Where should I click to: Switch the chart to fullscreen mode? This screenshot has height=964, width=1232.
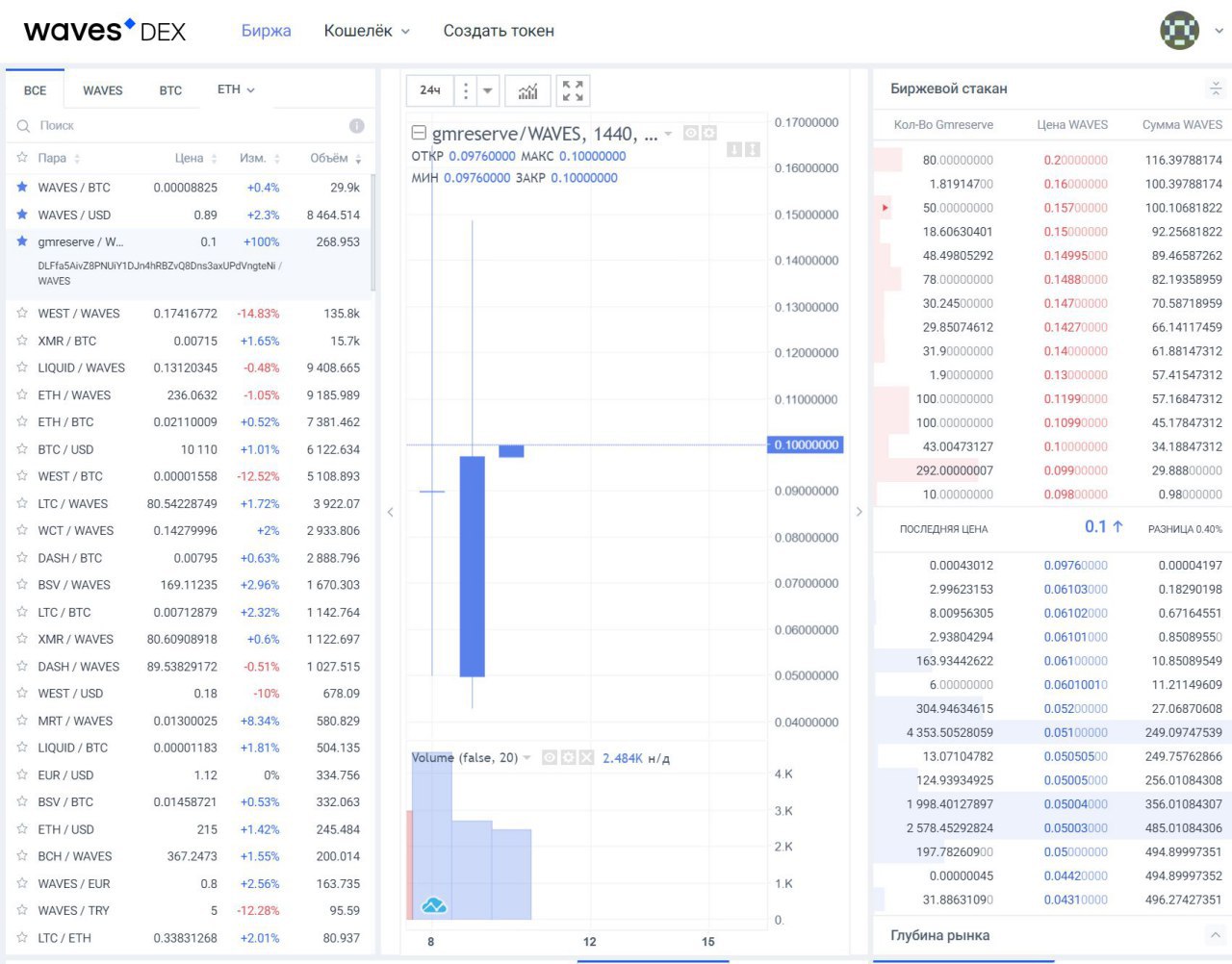pos(573,90)
